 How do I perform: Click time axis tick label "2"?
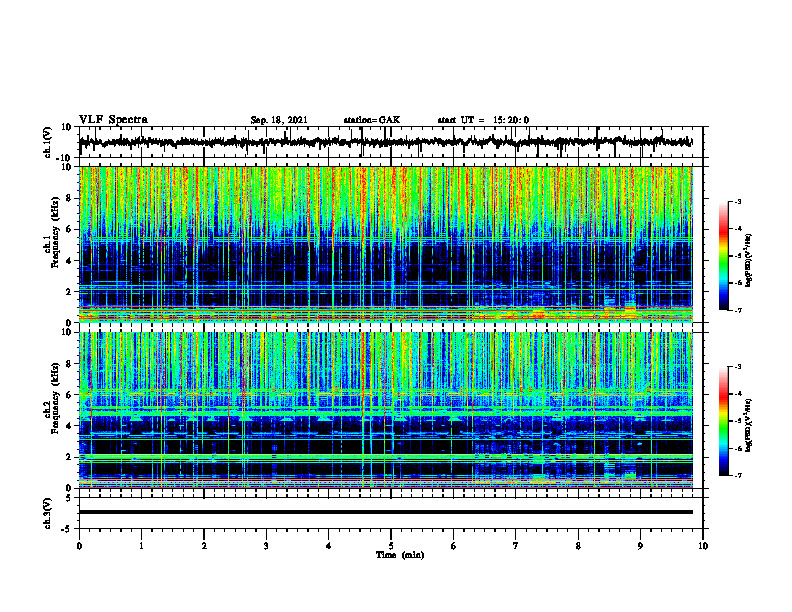point(204,546)
